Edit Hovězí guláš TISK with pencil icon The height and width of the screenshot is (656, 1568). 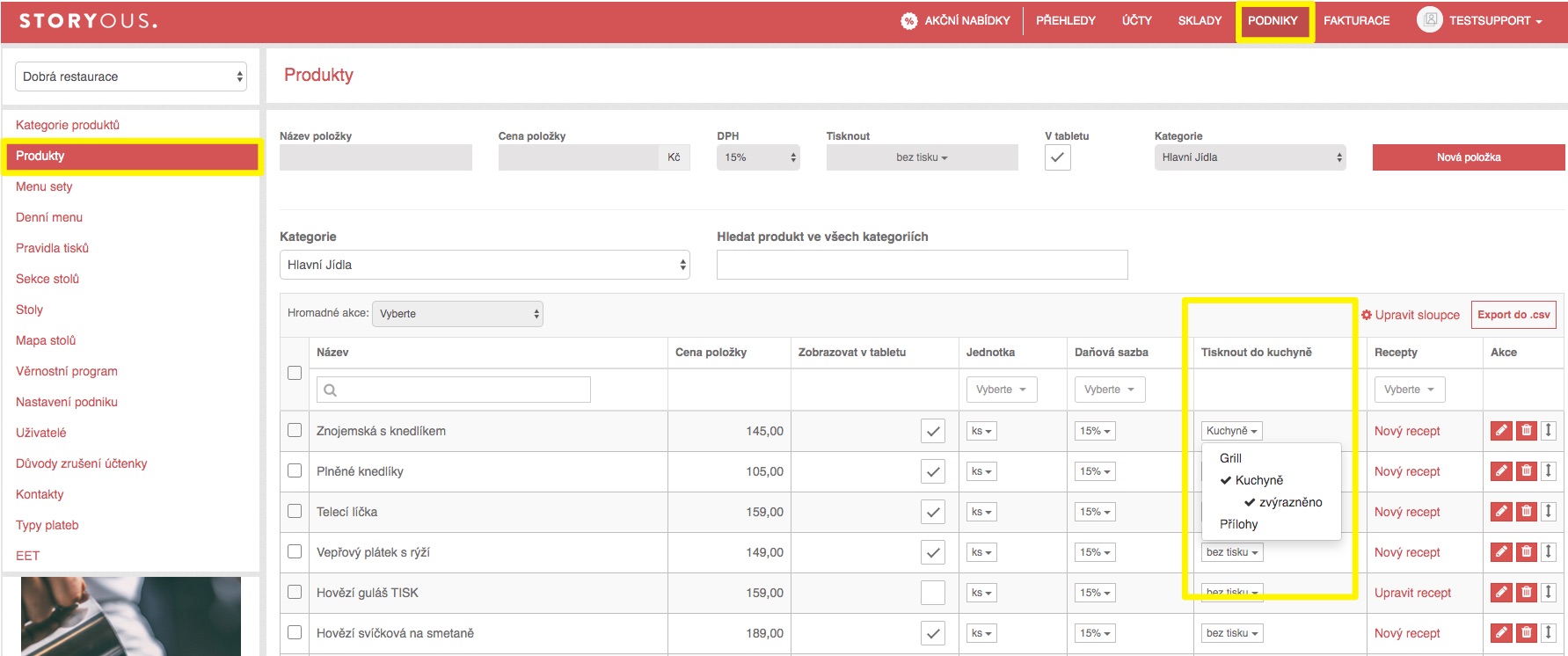[x=1502, y=593]
